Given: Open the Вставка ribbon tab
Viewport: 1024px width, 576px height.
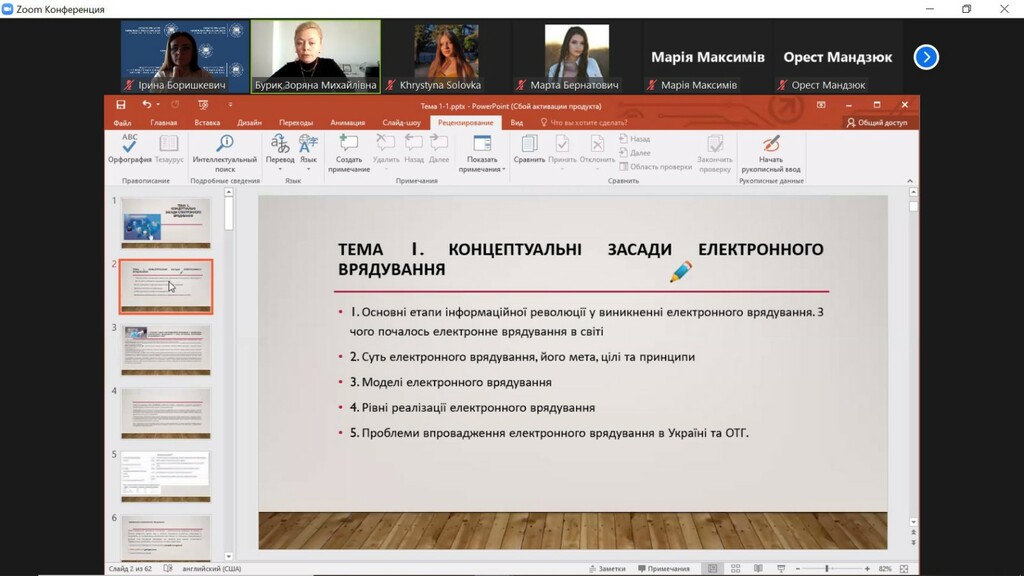Looking at the screenshot, I should click(207, 123).
